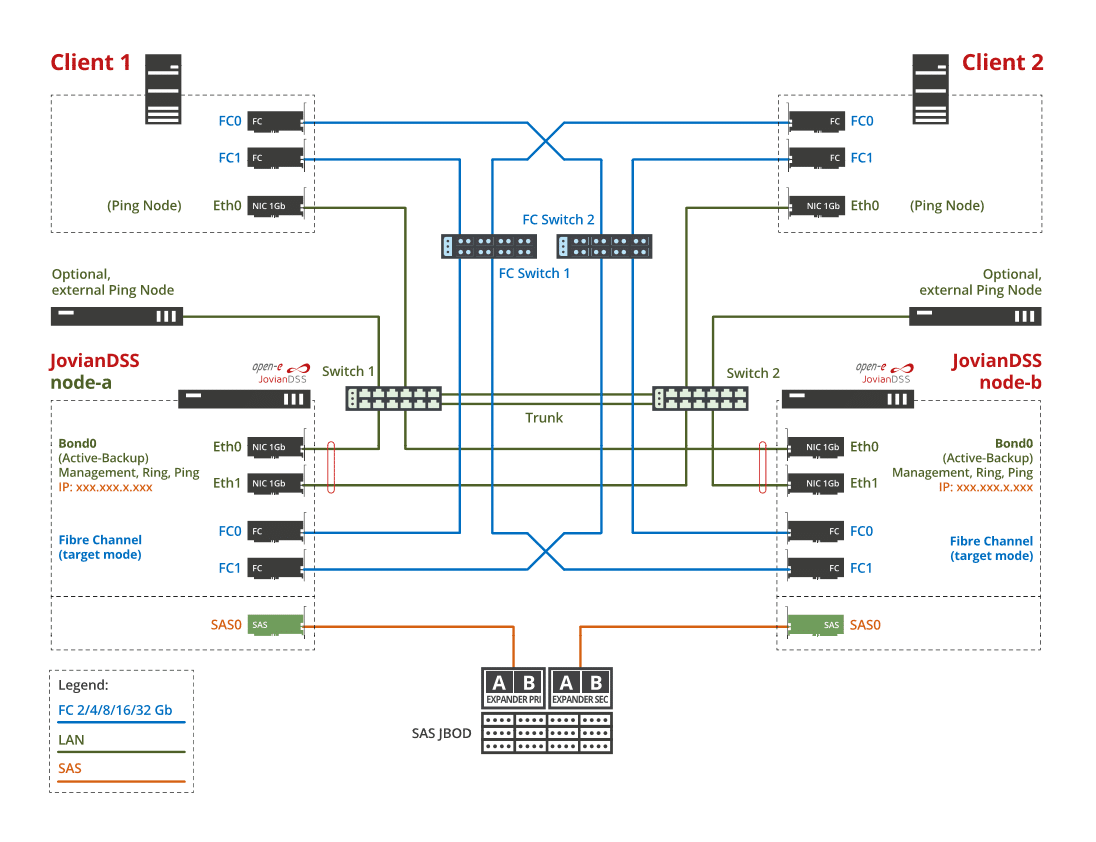Click the SAS JBOD disk shelf

tap(547, 732)
